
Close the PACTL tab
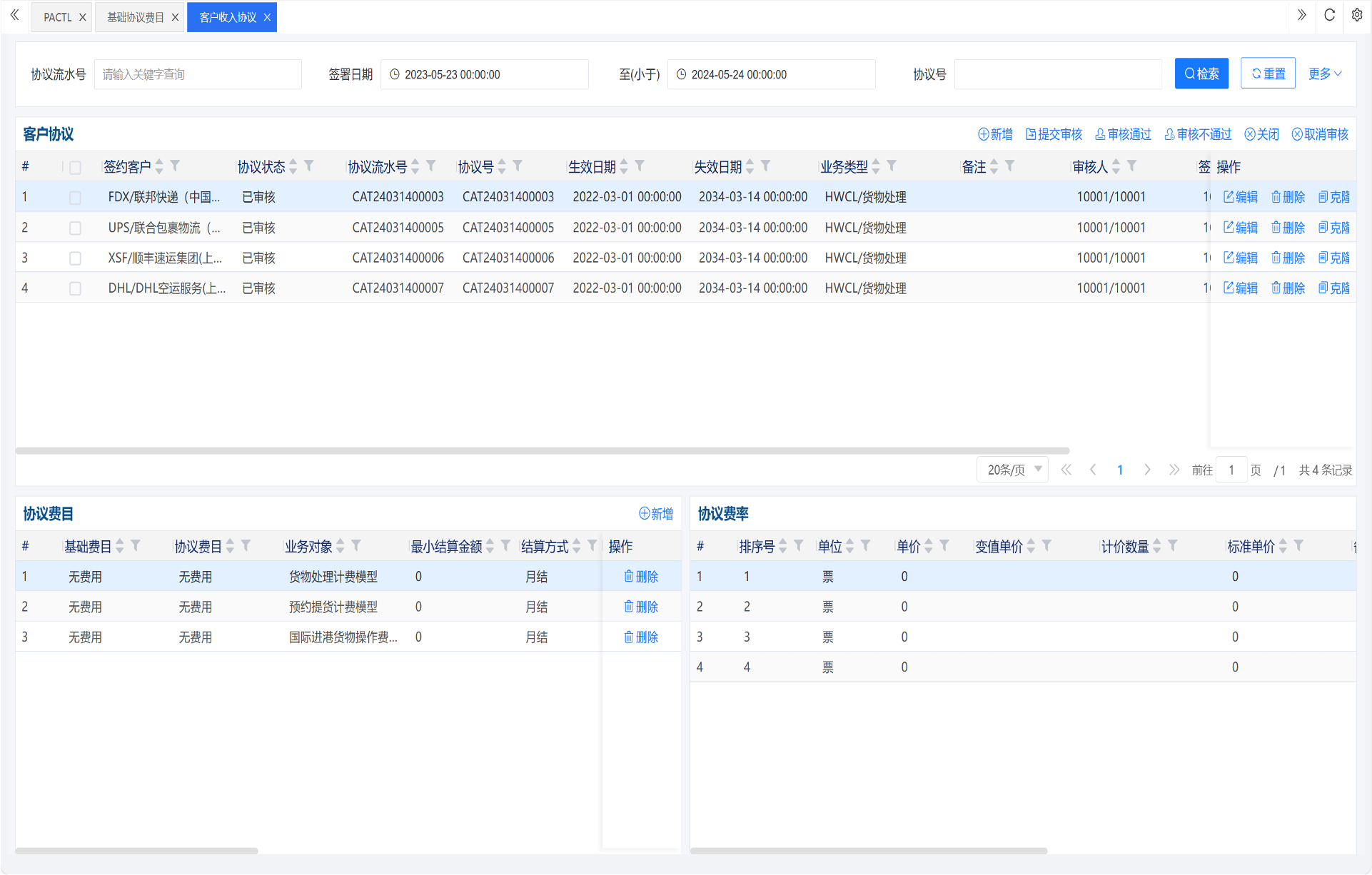click(x=82, y=17)
